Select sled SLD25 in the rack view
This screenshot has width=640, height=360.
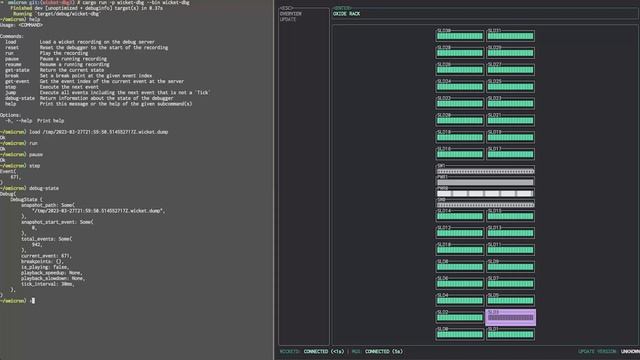click(x=510, y=87)
